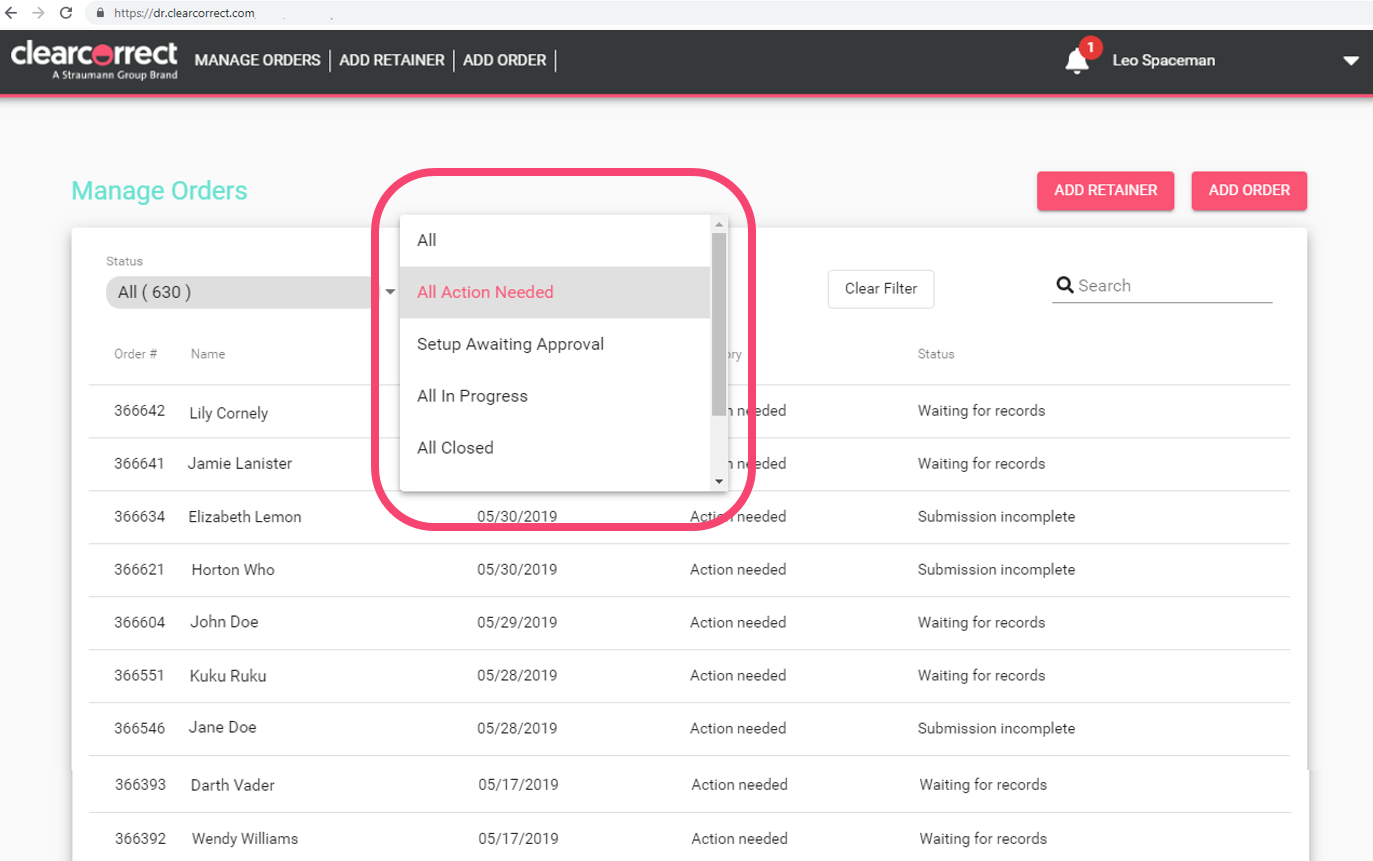Select All Action Needed from the list
The width and height of the screenshot is (1373, 861).
tap(486, 292)
